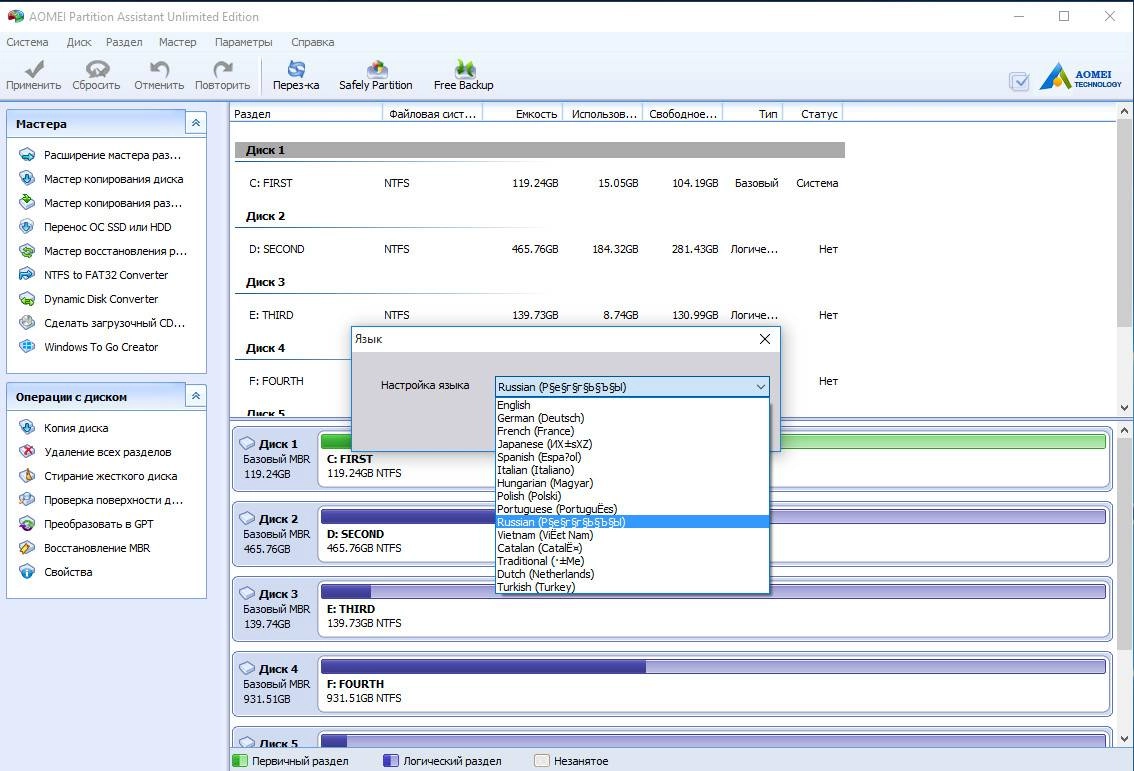Launch Расширение мастера раздела wizard icon
This screenshot has height=771, width=1134.
(x=27, y=155)
